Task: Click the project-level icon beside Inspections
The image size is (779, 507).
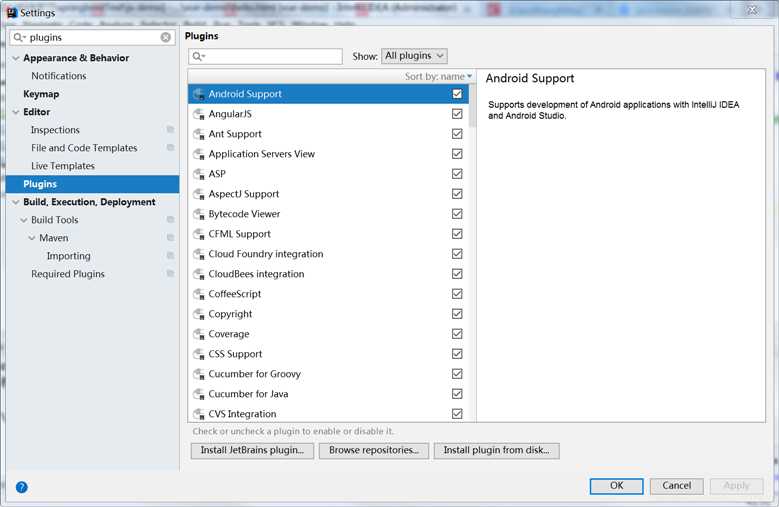Action: [170, 130]
